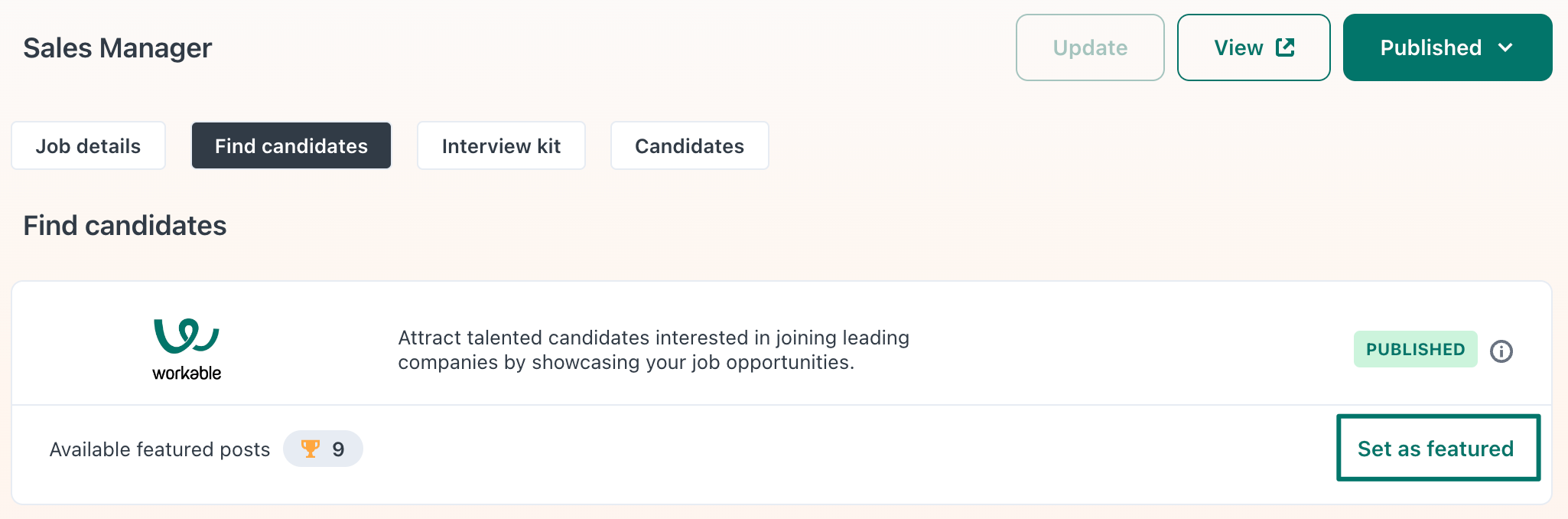Click the Find candidates section heading

point(125,226)
